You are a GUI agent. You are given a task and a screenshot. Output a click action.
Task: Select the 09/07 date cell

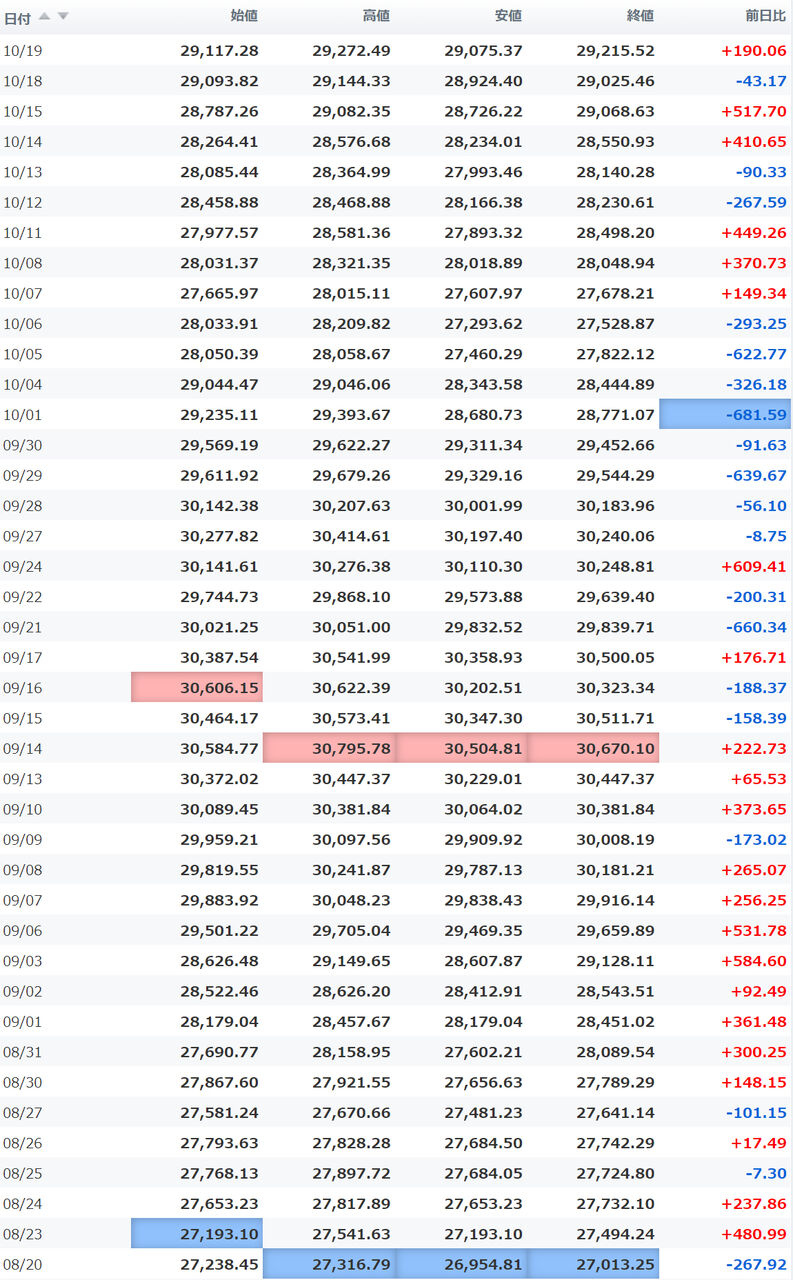point(23,900)
